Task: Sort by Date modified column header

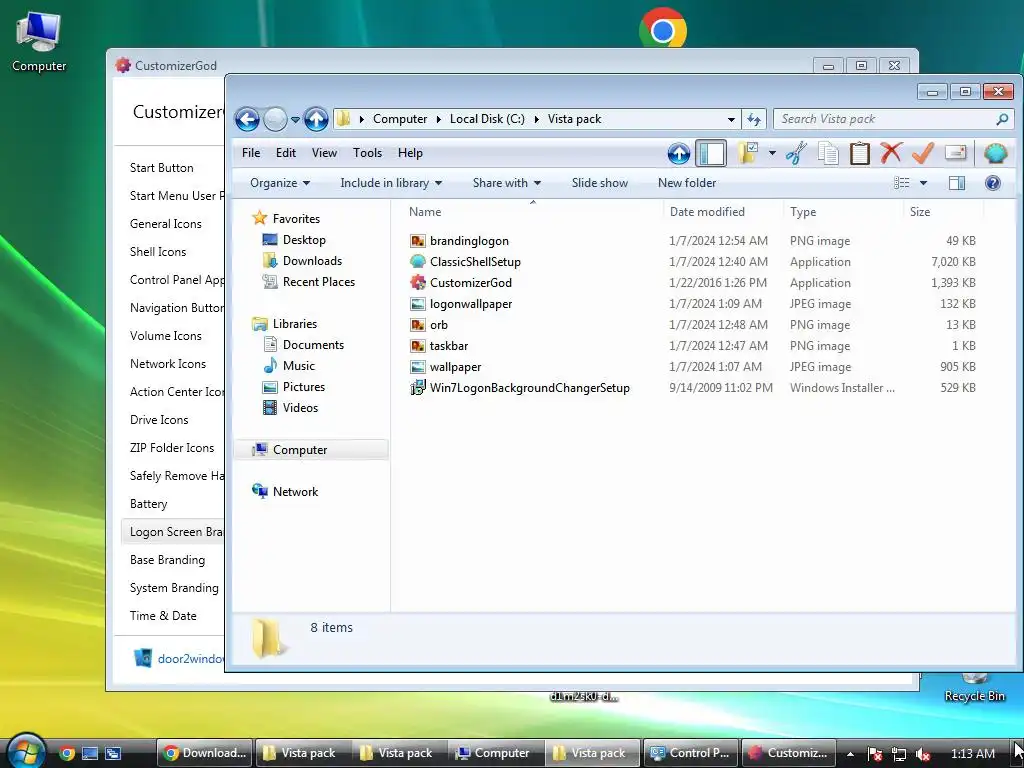Action: click(723, 212)
